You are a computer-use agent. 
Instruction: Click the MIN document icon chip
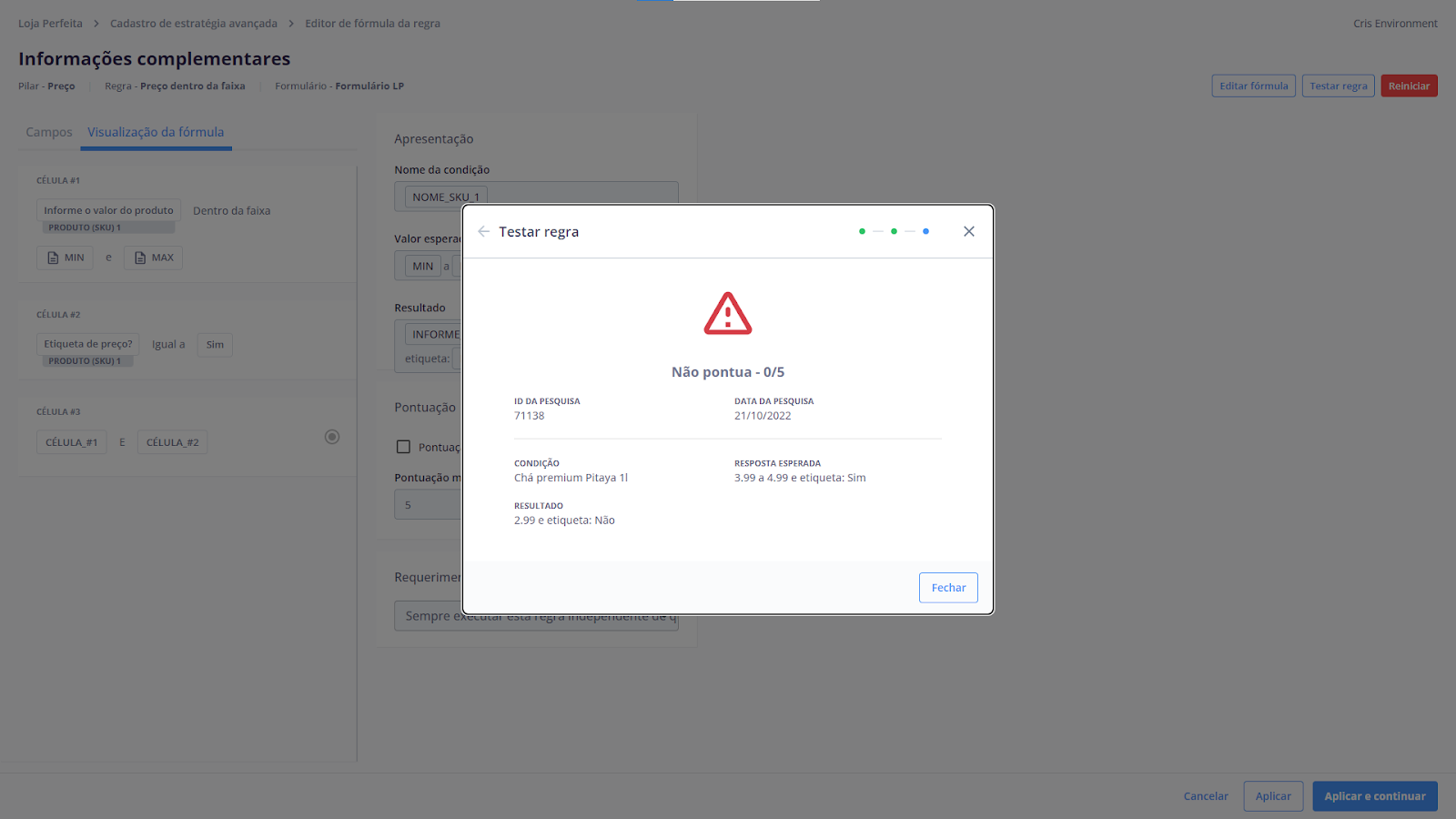point(65,258)
